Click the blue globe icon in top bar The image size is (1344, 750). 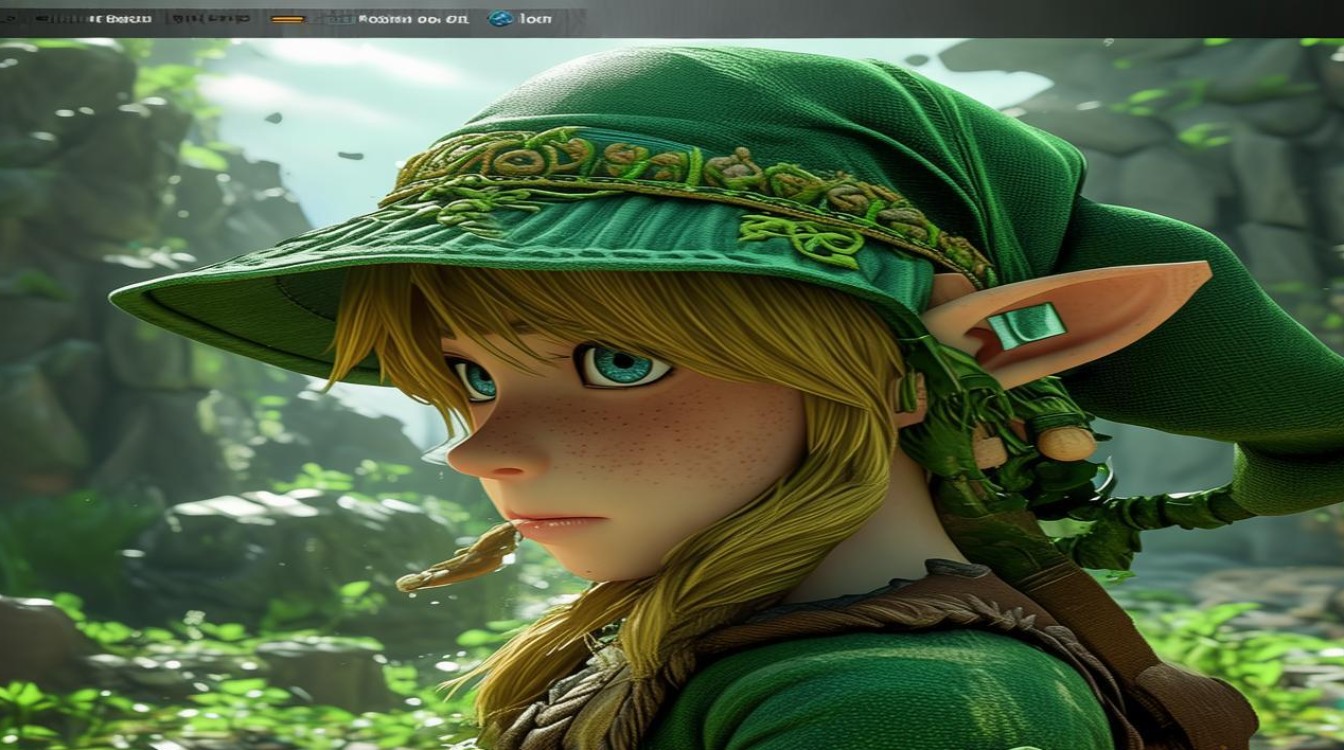pyautogui.click(x=500, y=19)
